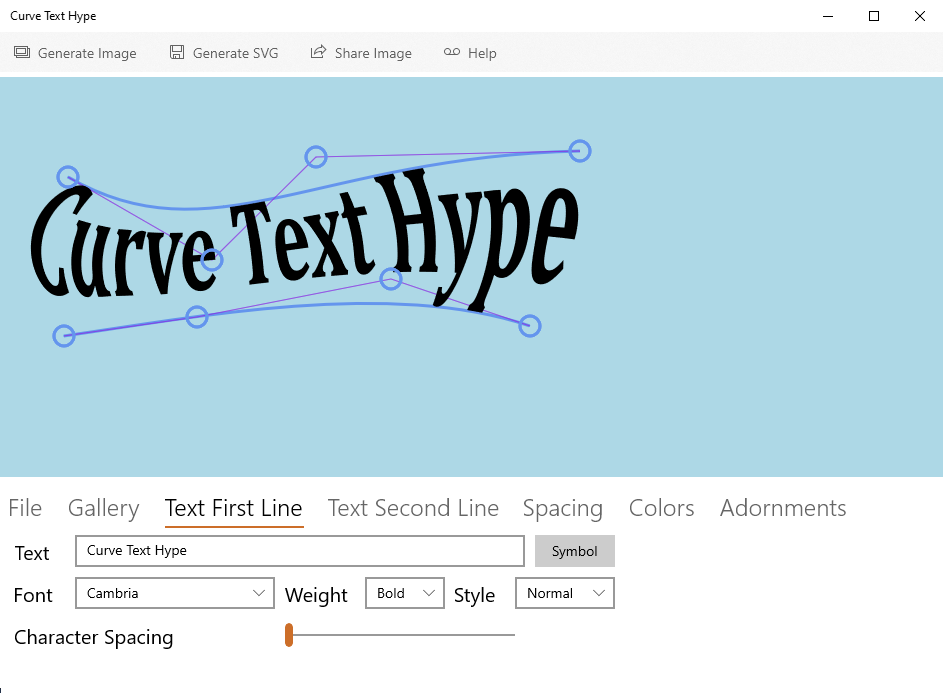Click the Generate SVG save icon
This screenshot has height=693, width=943.
pyautogui.click(x=177, y=52)
